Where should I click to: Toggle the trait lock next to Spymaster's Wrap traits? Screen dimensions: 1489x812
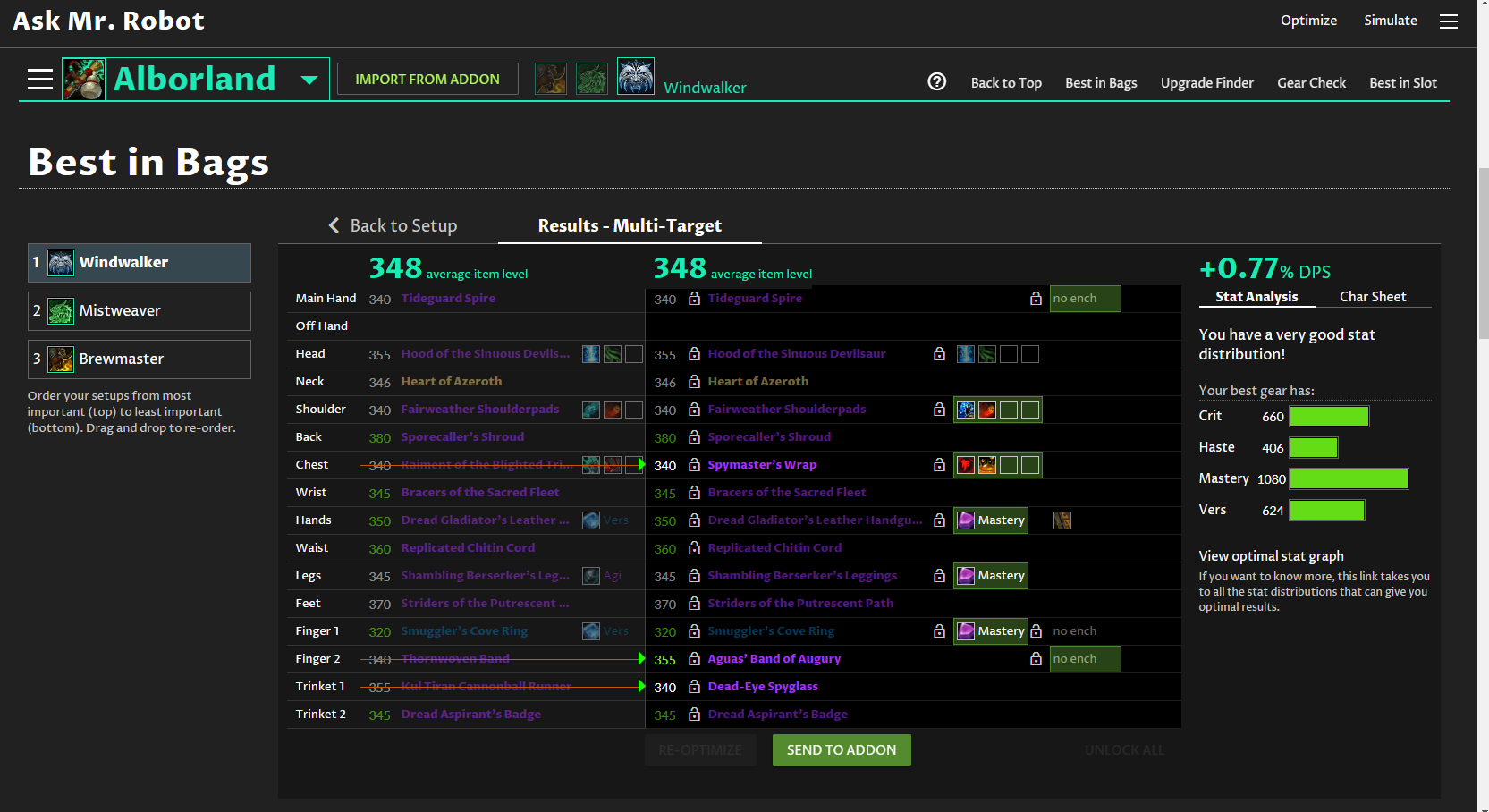[939, 465]
